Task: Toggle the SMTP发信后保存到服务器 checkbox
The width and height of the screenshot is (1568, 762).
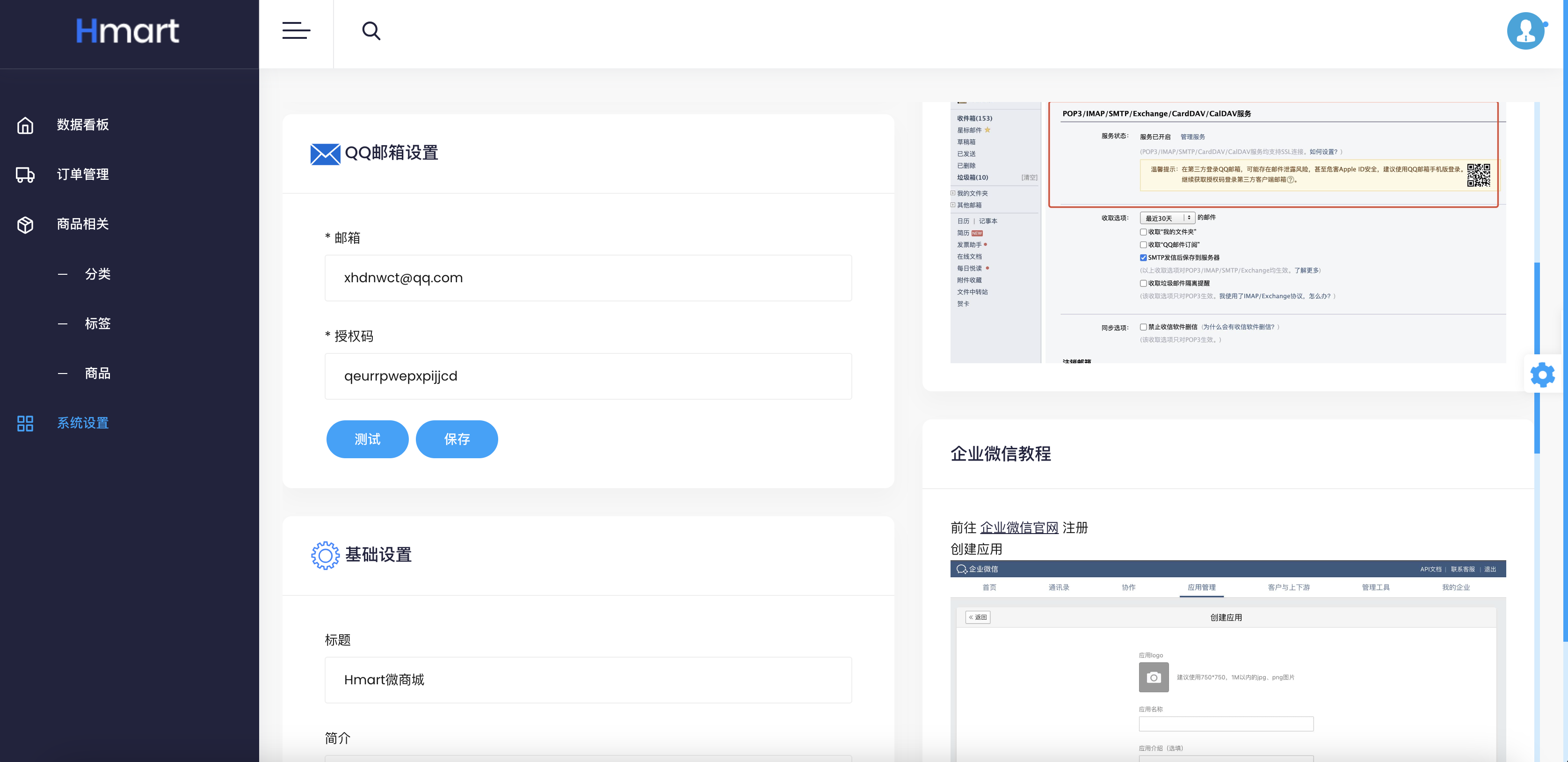Action: click(1144, 257)
